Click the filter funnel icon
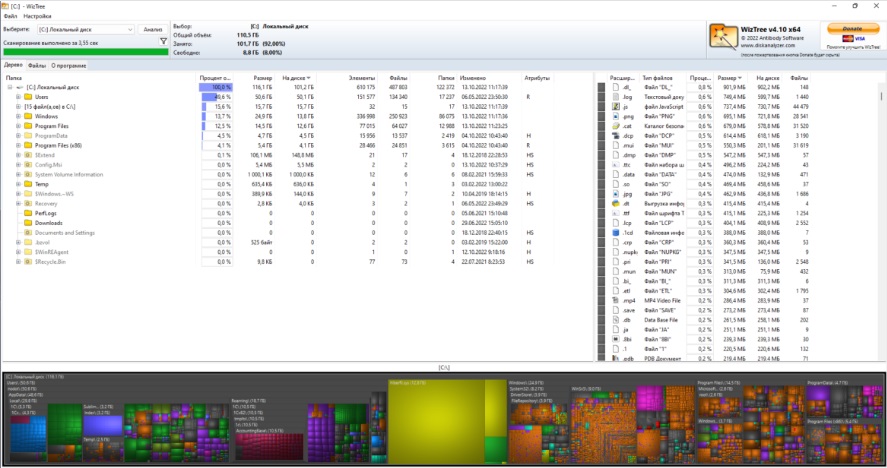This screenshot has width=887, height=468. tap(165, 41)
